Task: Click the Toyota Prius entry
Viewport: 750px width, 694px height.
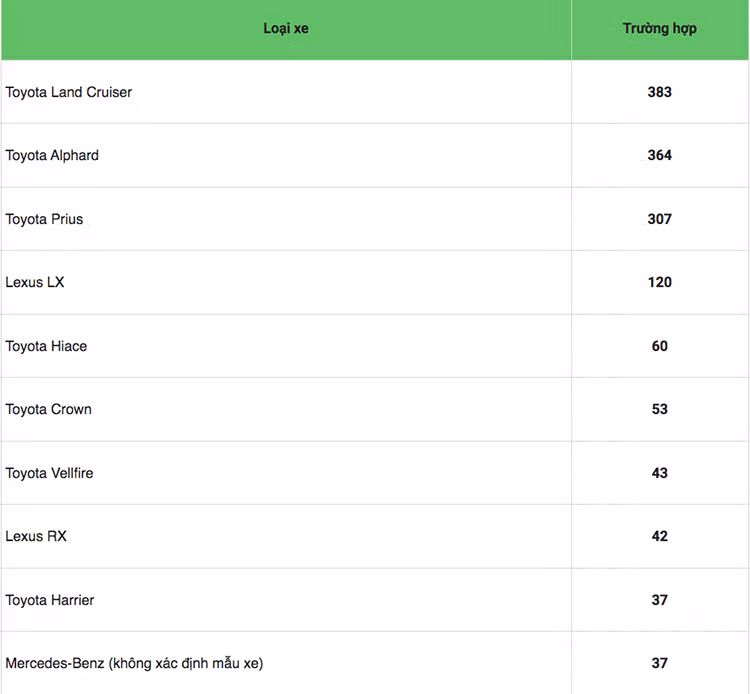Action: [45, 219]
